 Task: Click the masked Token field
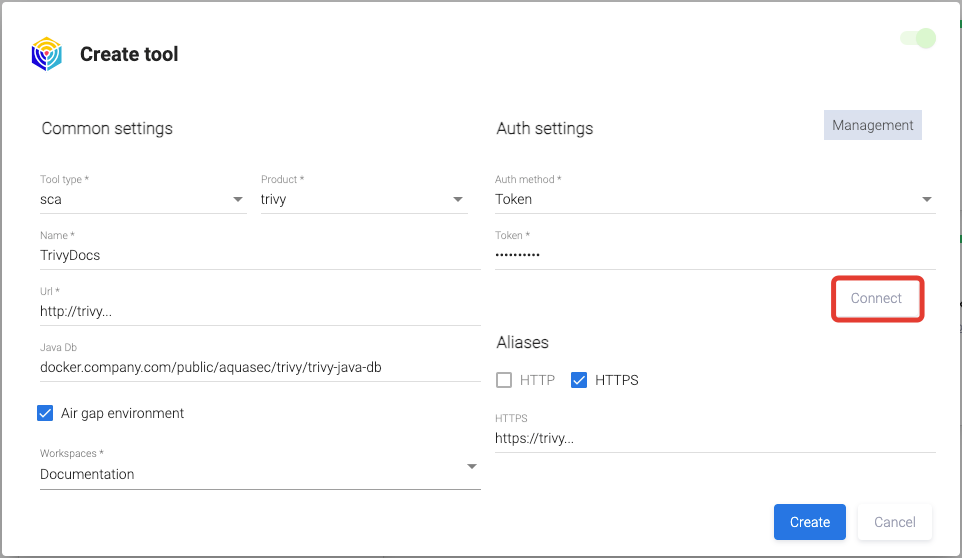coord(714,255)
